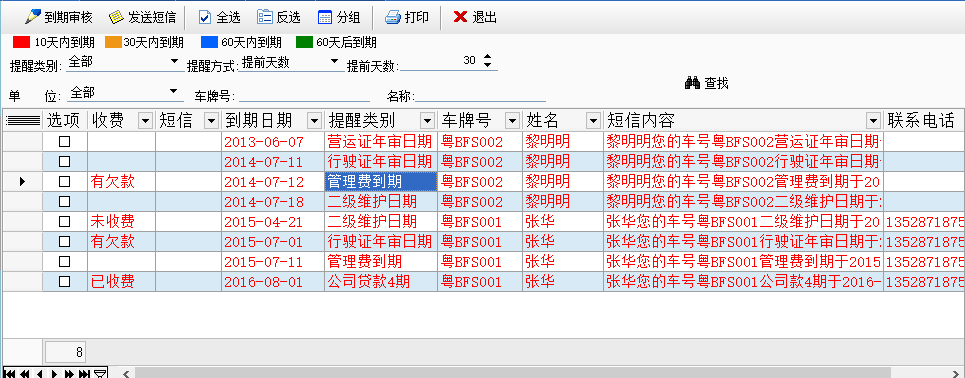Open filter dropdown on 车牌号 column header
Image resolution: width=965 pixels, height=378 pixels.
[x=512, y=120]
